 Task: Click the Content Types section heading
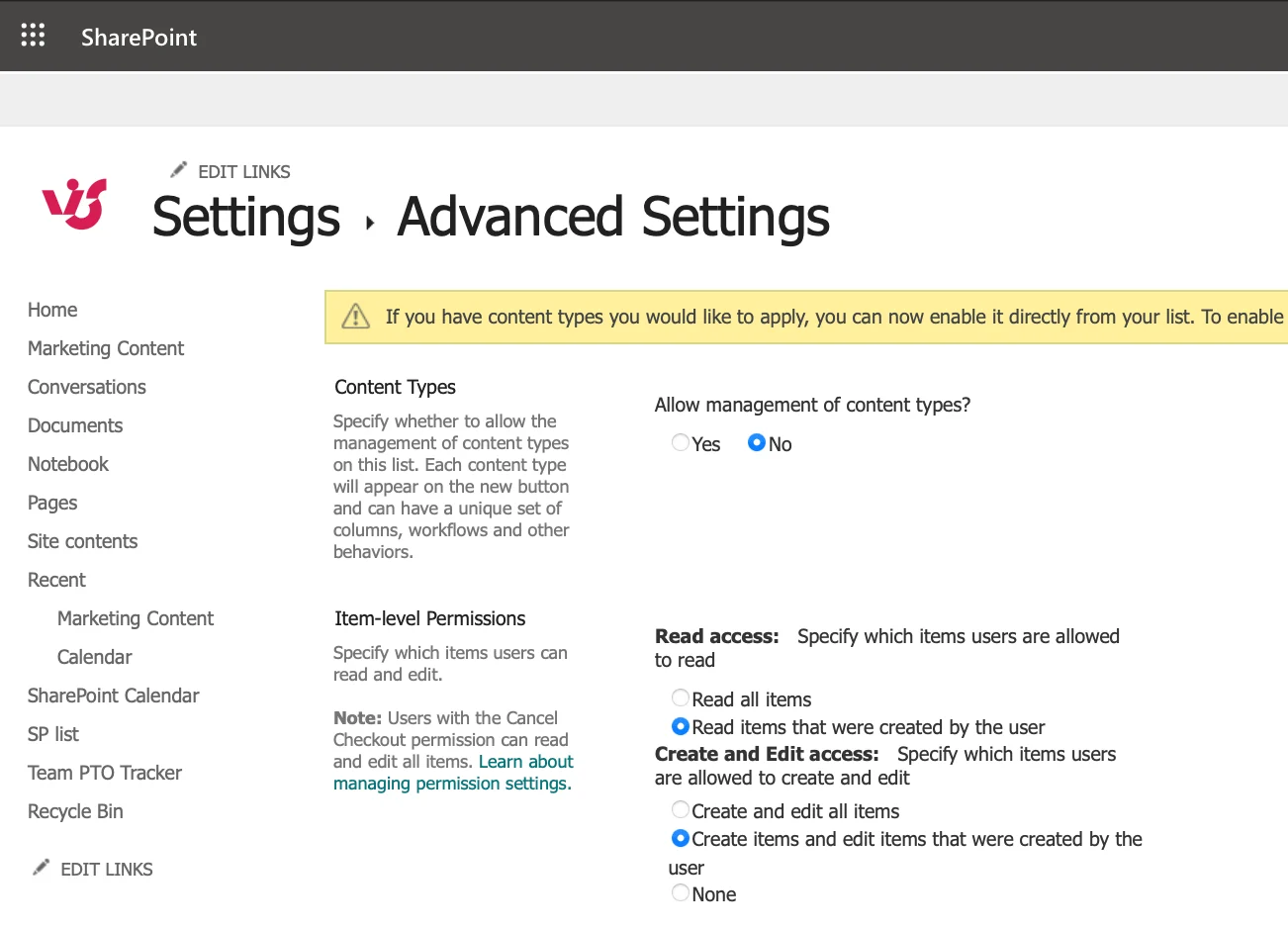coord(395,387)
